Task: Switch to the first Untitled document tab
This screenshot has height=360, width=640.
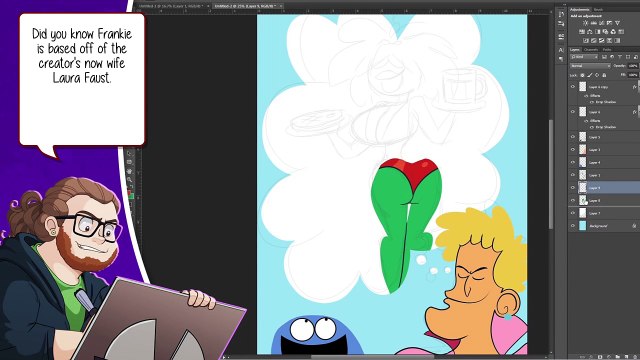Action: tap(171, 6)
